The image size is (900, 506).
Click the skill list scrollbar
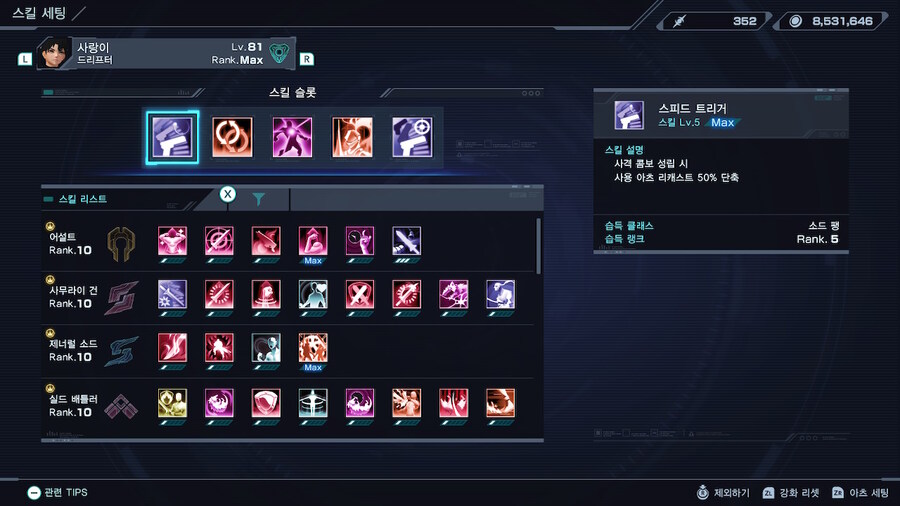pyautogui.click(x=538, y=246)
